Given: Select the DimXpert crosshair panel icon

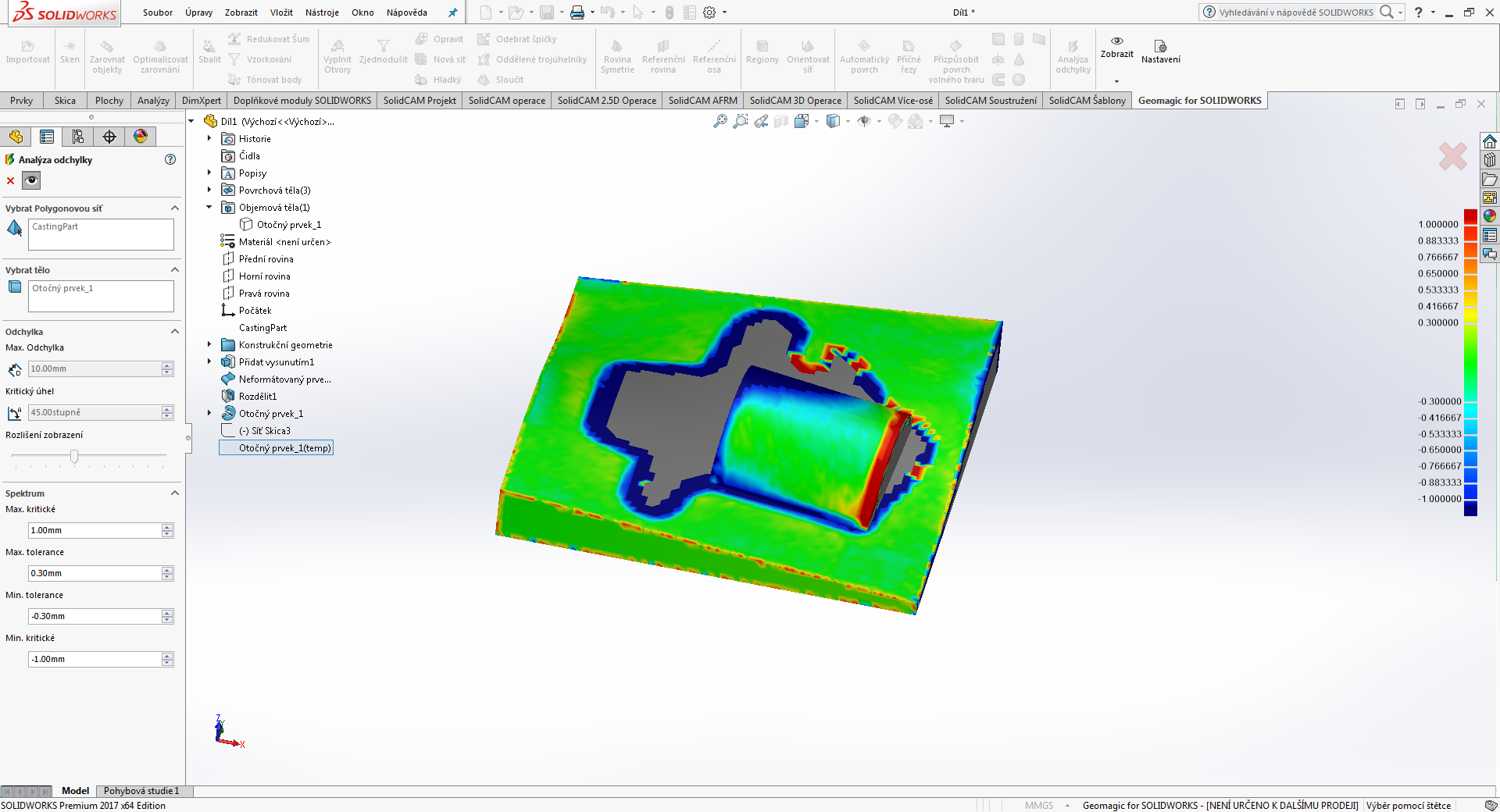Looking at the screenshot, I should click(109, 137).
